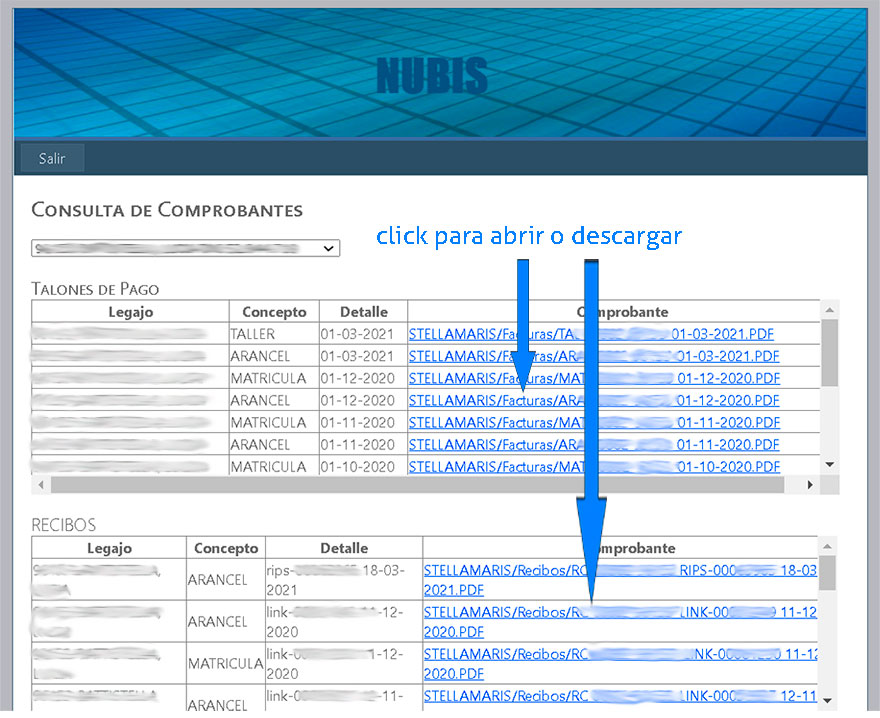Screen dimensions: 880x718
Task: Open the RIPS receipt link dated 18-03-2021
Action: [620, 580]
